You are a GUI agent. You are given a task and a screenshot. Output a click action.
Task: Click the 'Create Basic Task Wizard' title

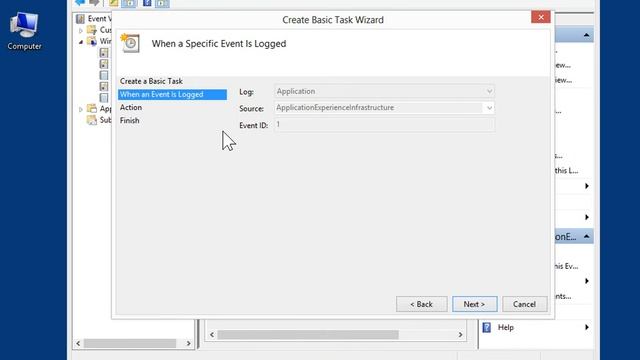tap(333, 20)
